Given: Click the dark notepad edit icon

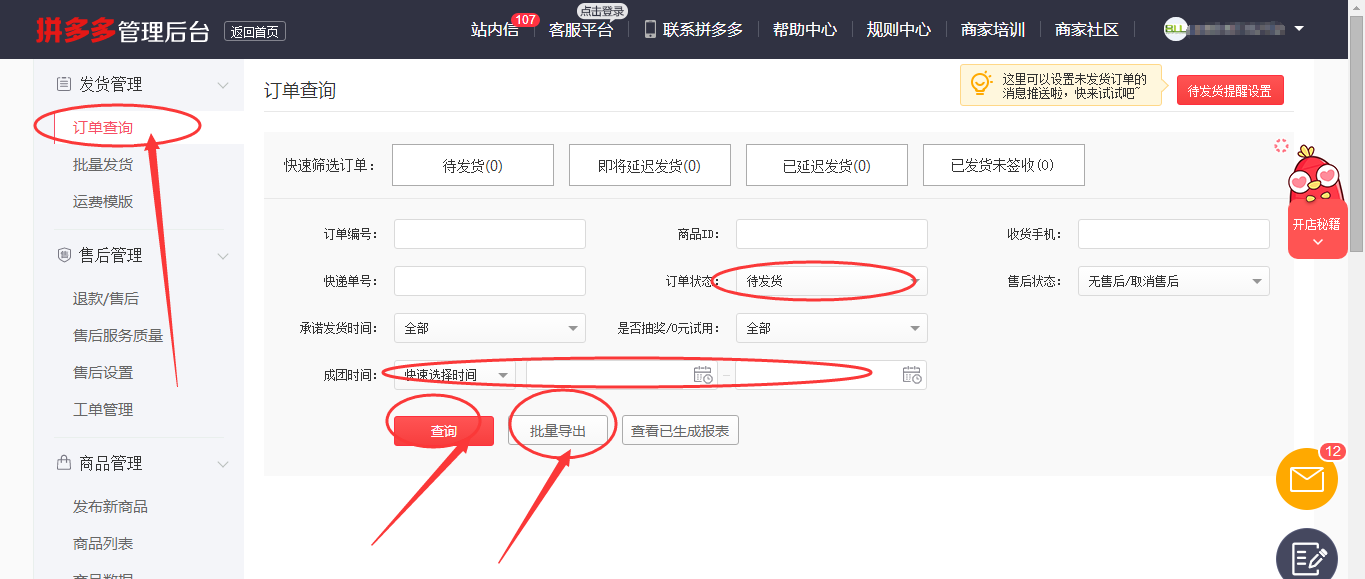Looking at the screenshot, I should (x=1307, y=556).
